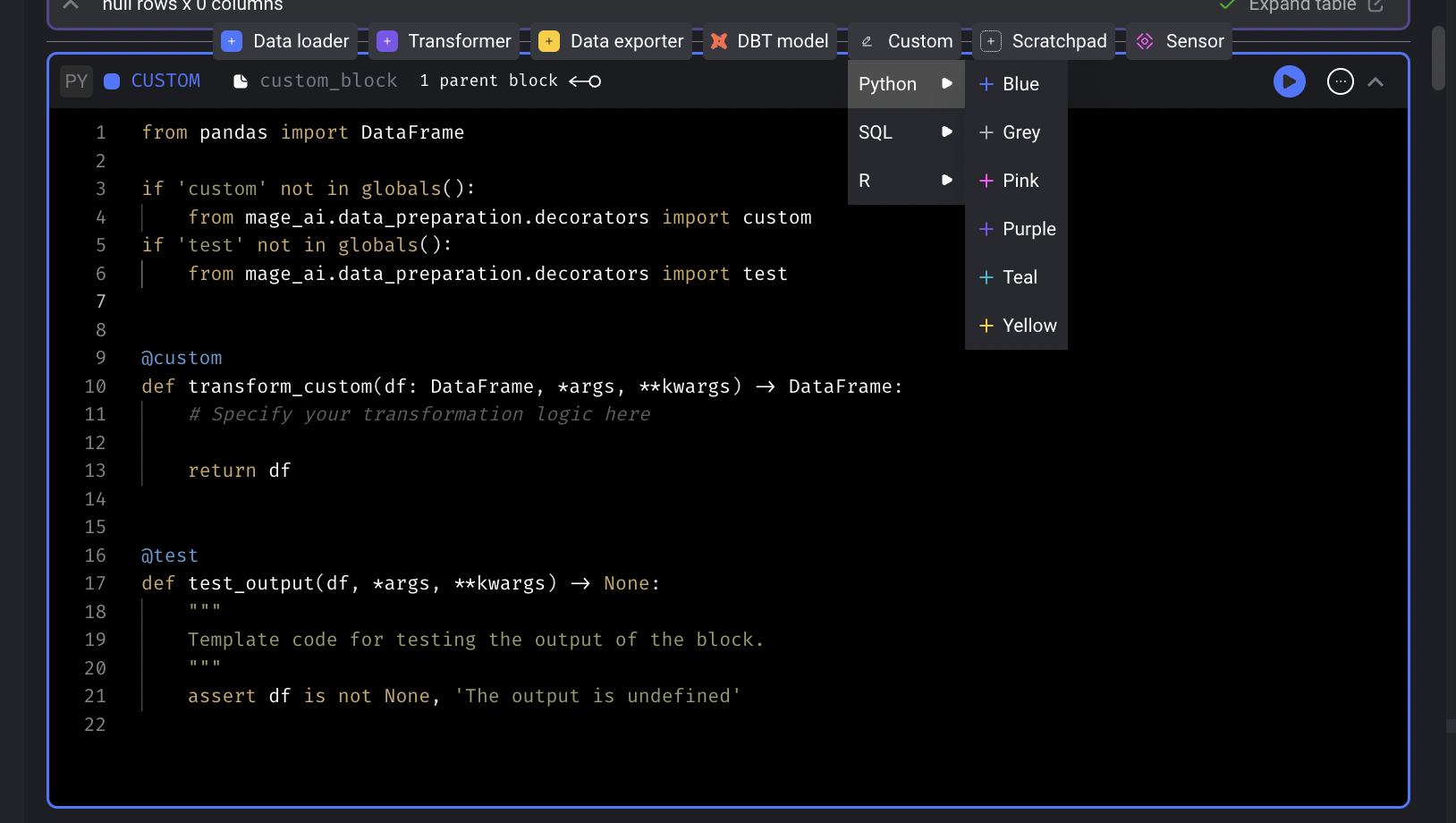The width and height of the screenshot is (1456, 823).
Task: Expand the SQL submenu arrow
Action: 947,132
